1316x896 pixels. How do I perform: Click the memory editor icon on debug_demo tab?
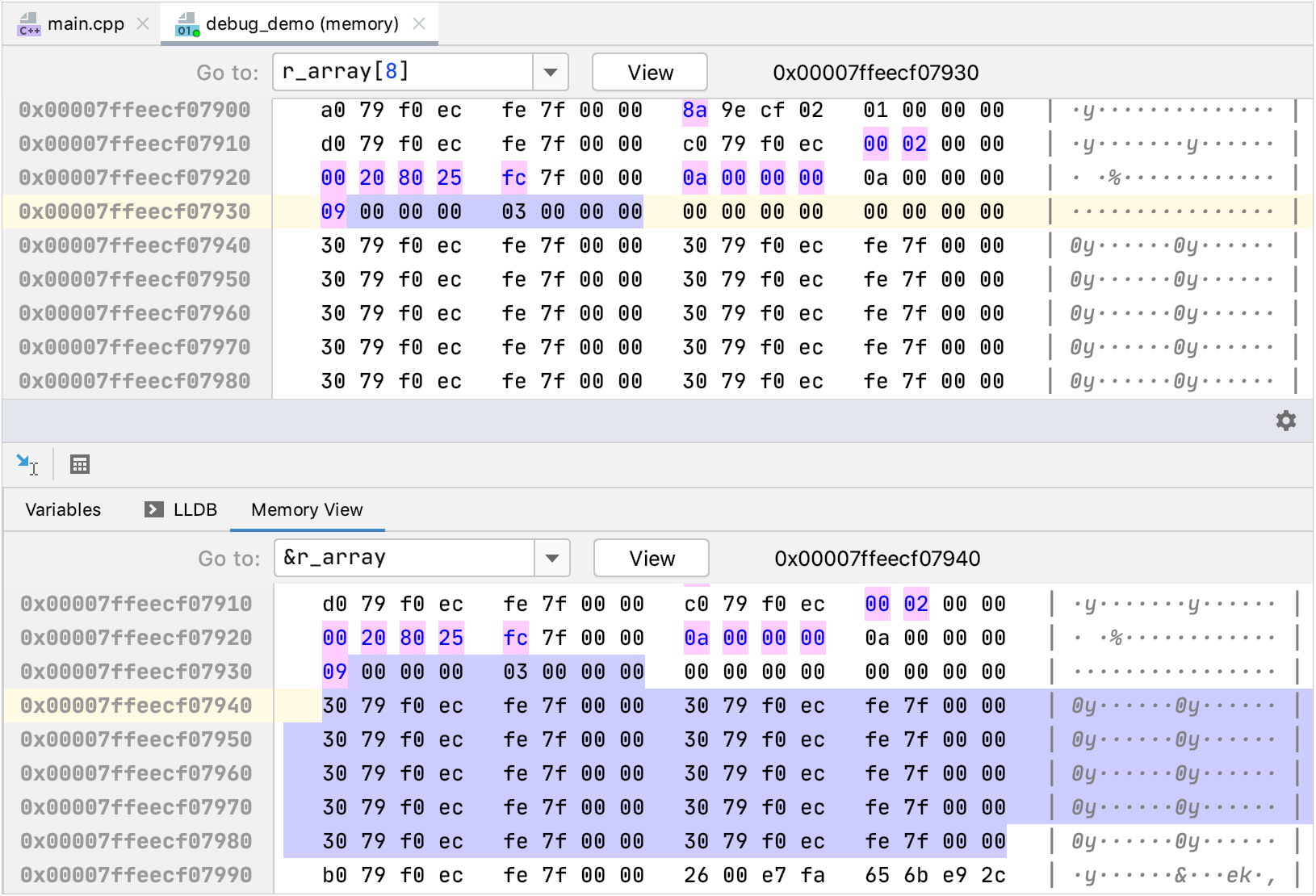[x=185, y=23]
